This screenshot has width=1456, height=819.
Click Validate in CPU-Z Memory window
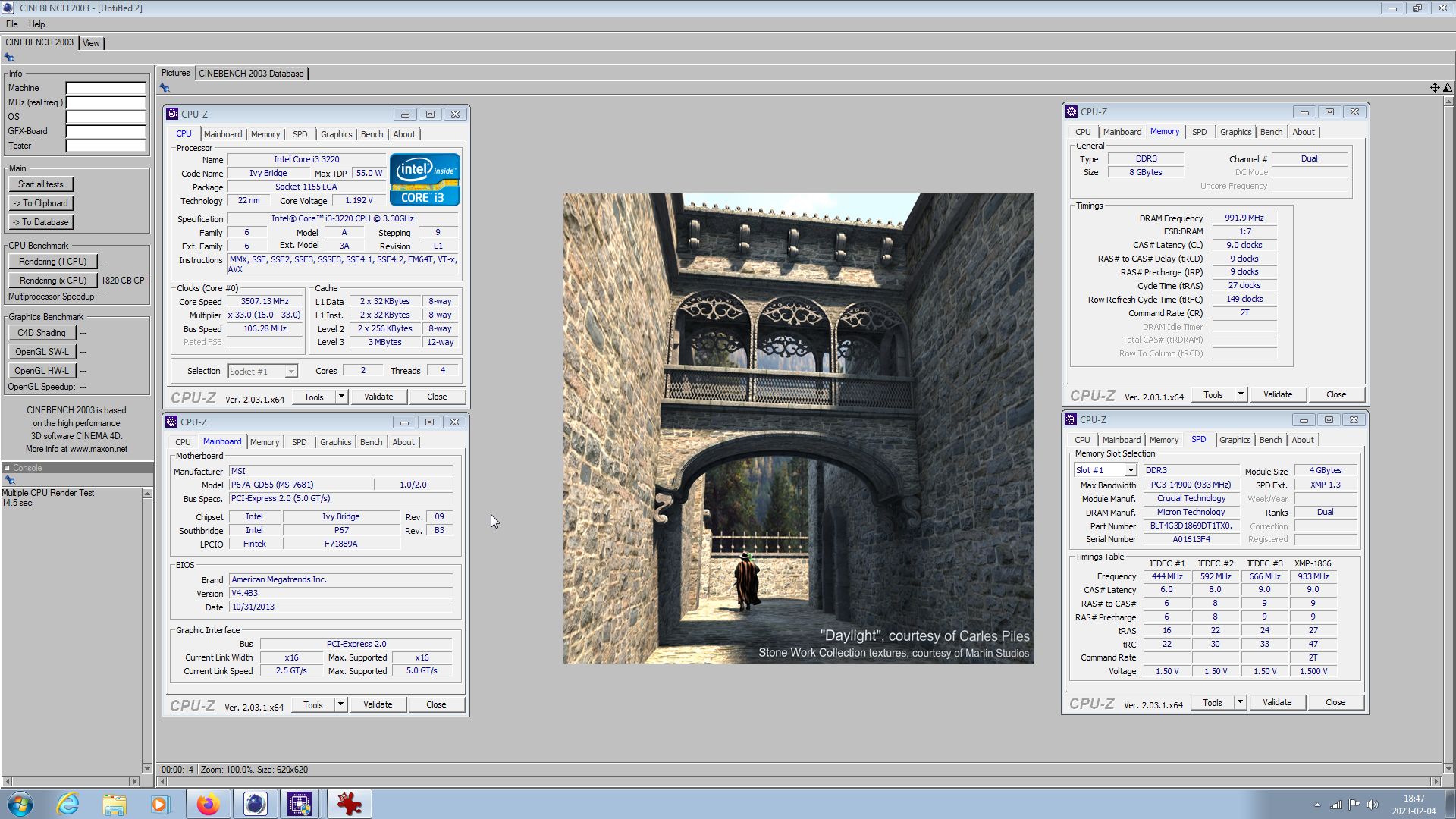(x=1278, y=394)
